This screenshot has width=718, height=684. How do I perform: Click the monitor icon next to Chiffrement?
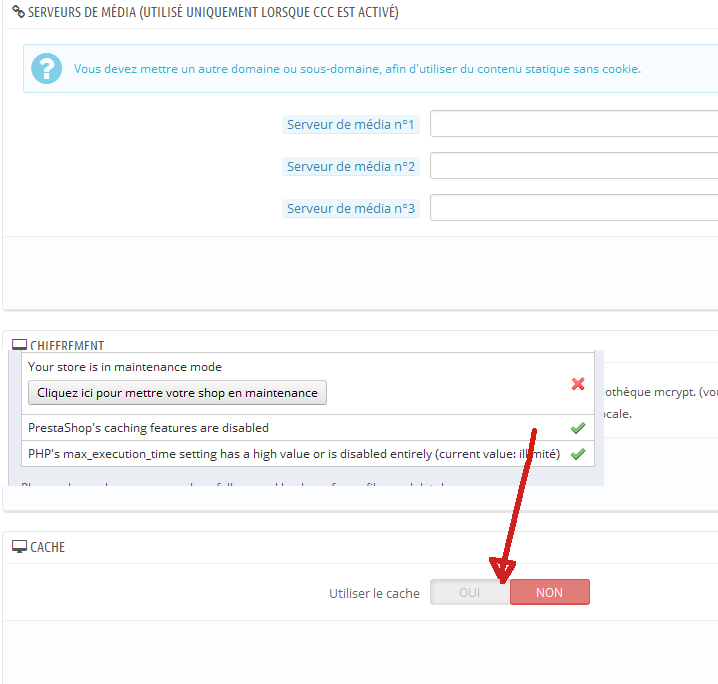tap(19, 345)
